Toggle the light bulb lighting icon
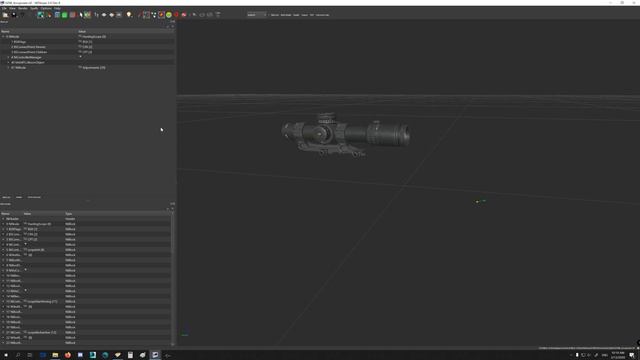 pos(129,15)
